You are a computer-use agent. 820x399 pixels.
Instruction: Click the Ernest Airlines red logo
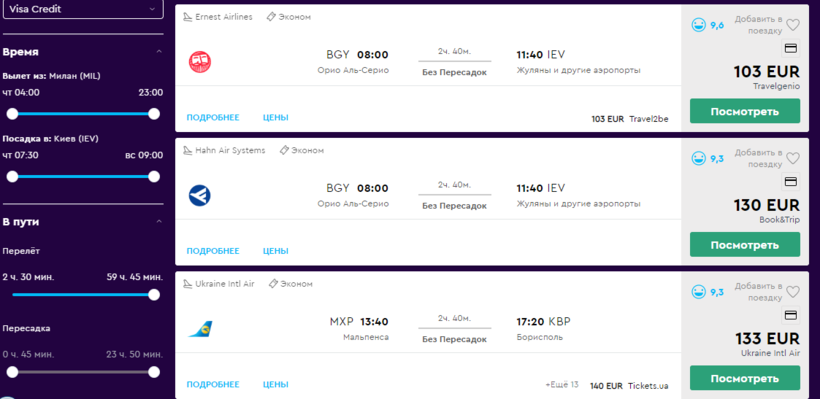coord(200,62)
